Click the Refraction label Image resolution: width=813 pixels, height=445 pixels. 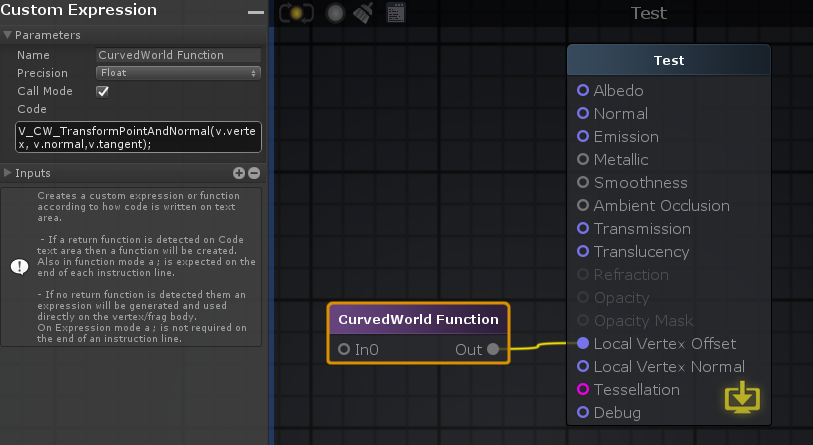(x=631, y=274)
